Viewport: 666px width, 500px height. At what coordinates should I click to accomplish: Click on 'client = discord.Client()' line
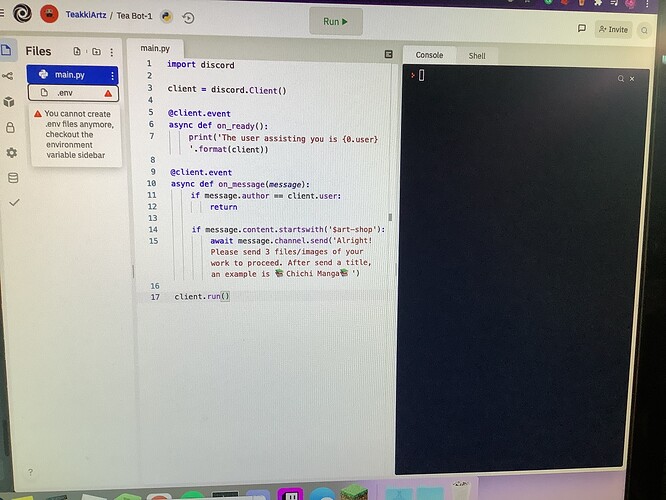click(227, 90)
